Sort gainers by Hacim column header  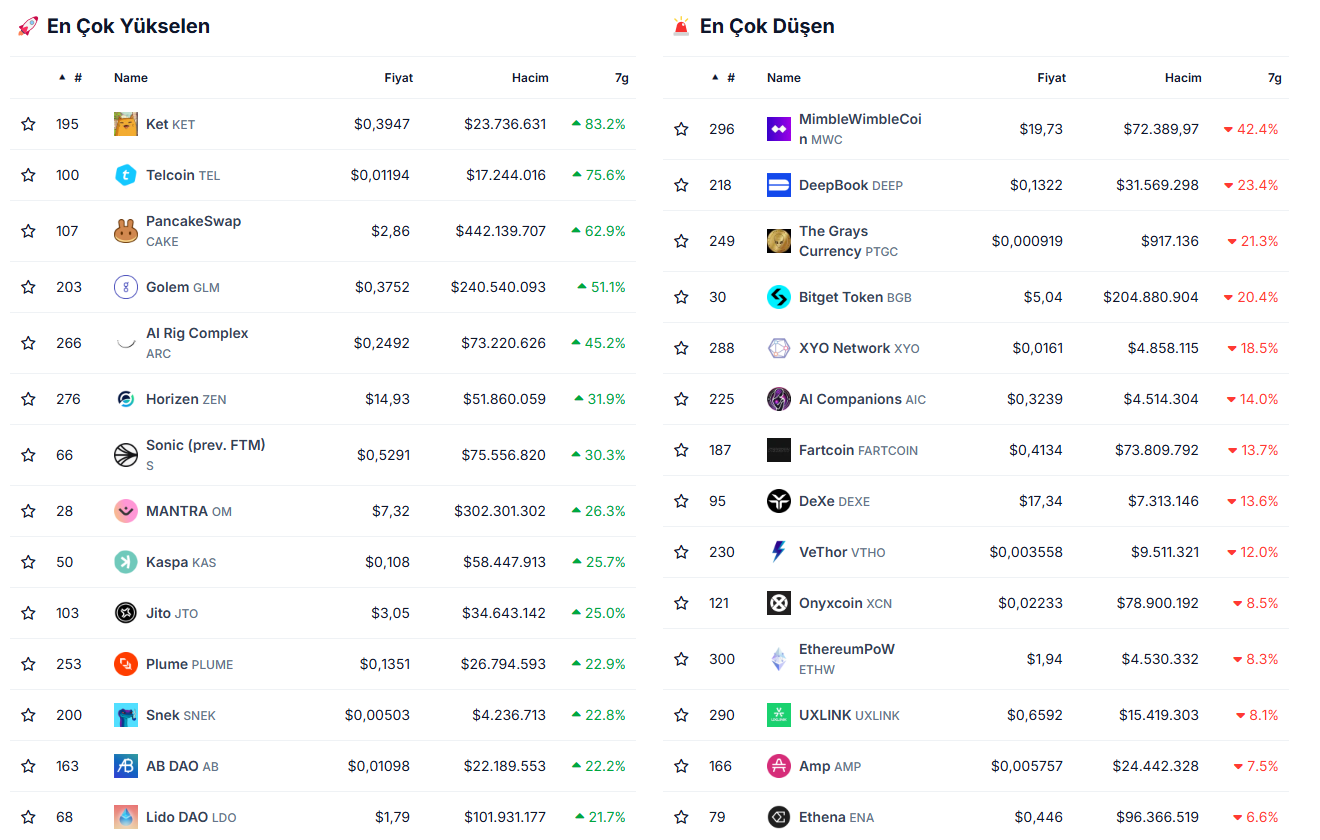[529, 78]
